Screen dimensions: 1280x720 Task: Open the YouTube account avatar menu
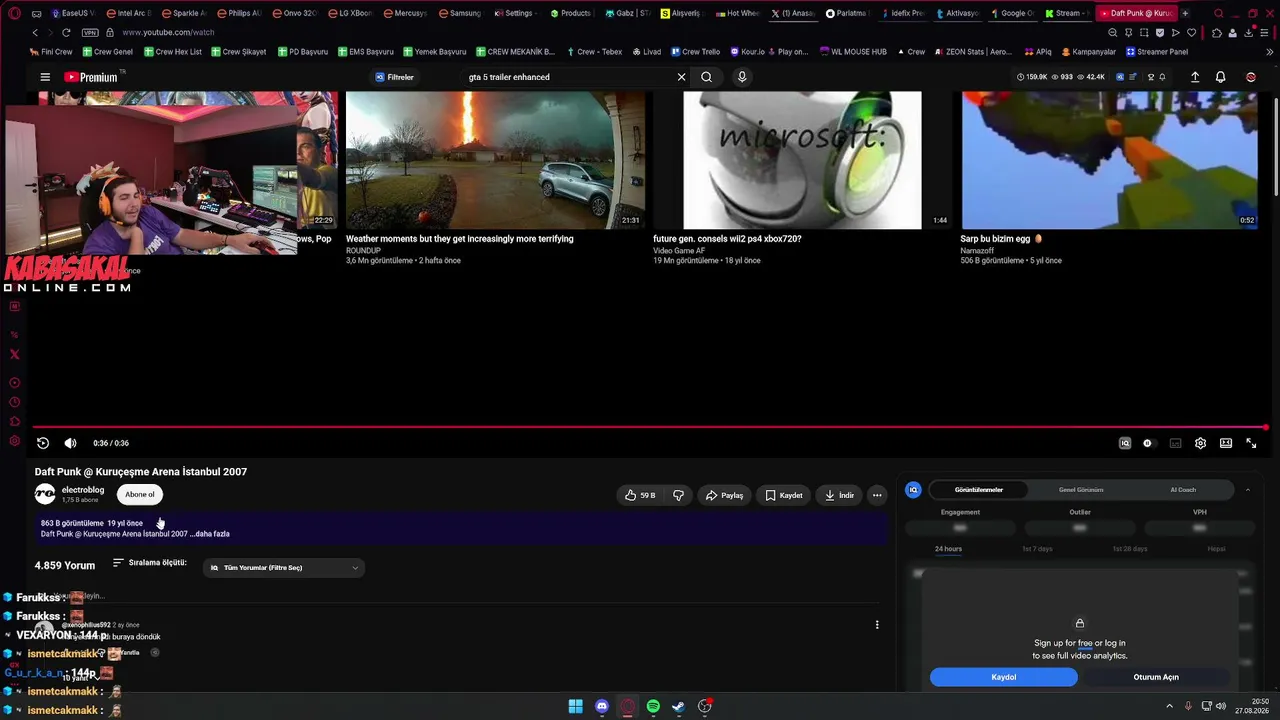pos(1250,77)
